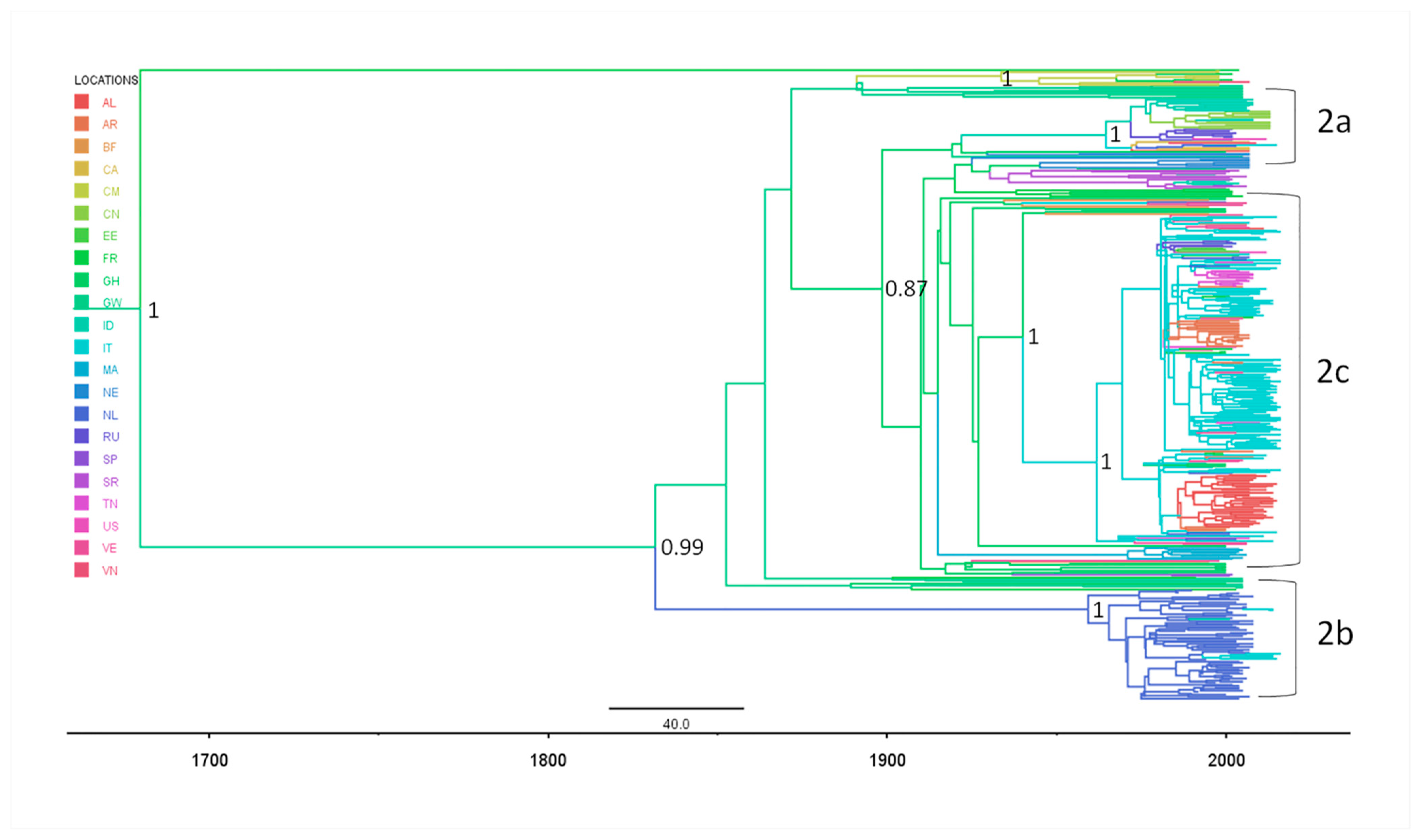Click the FR green legend swatch
1422x840 pixels.
coord(82,258)
